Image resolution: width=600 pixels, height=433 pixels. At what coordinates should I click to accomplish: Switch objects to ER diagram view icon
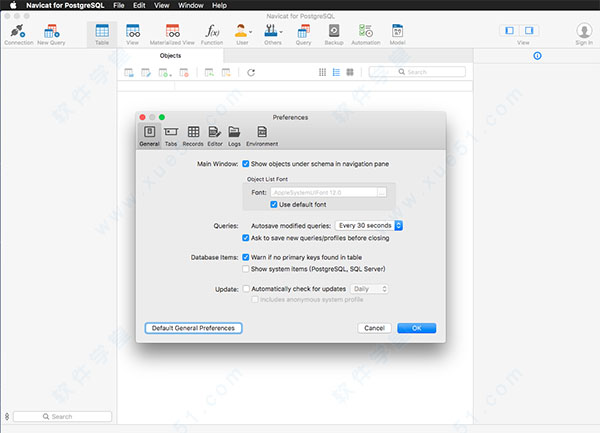pos(350,72)
